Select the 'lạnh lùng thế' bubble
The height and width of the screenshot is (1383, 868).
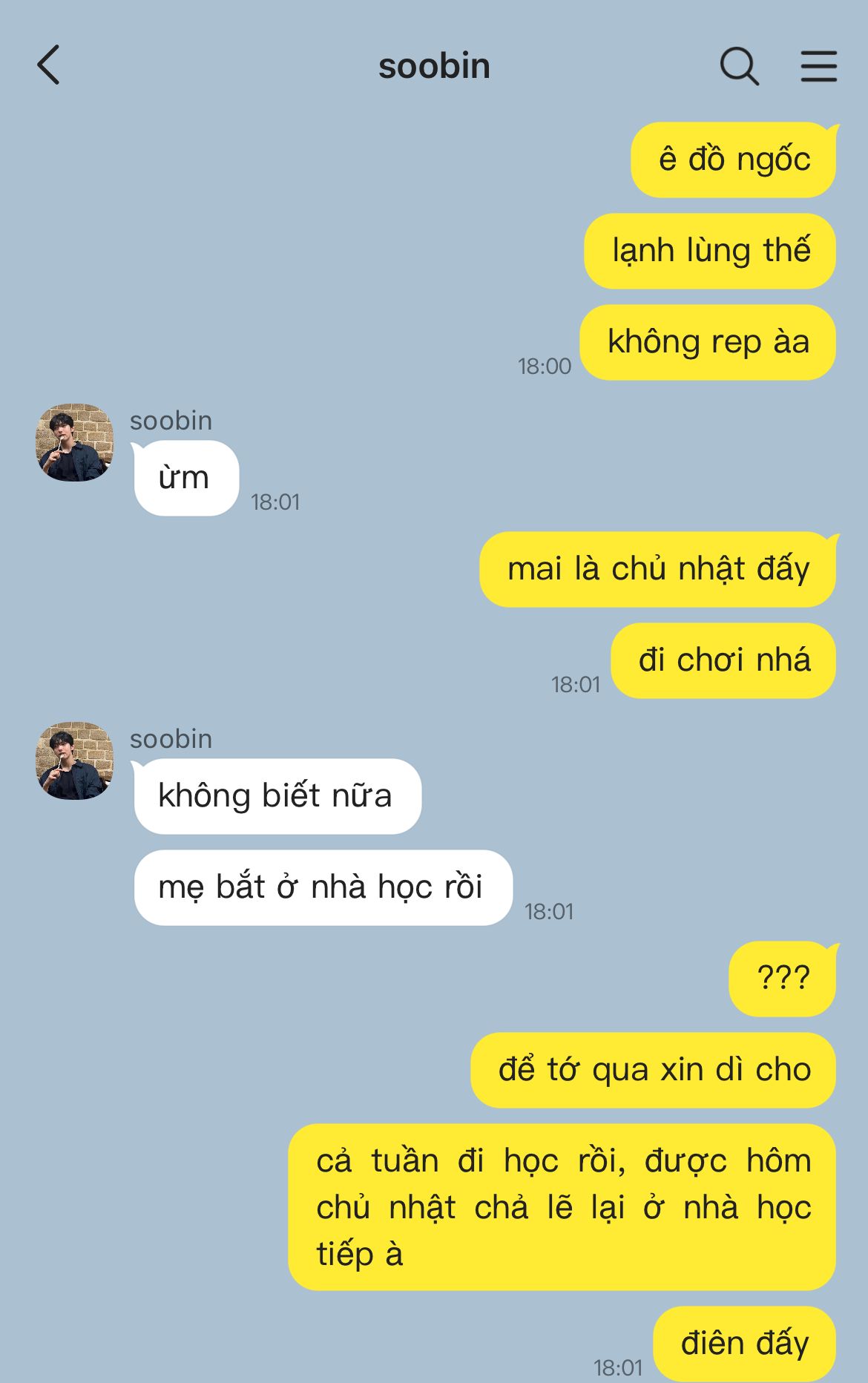click(x=710, y=251)
